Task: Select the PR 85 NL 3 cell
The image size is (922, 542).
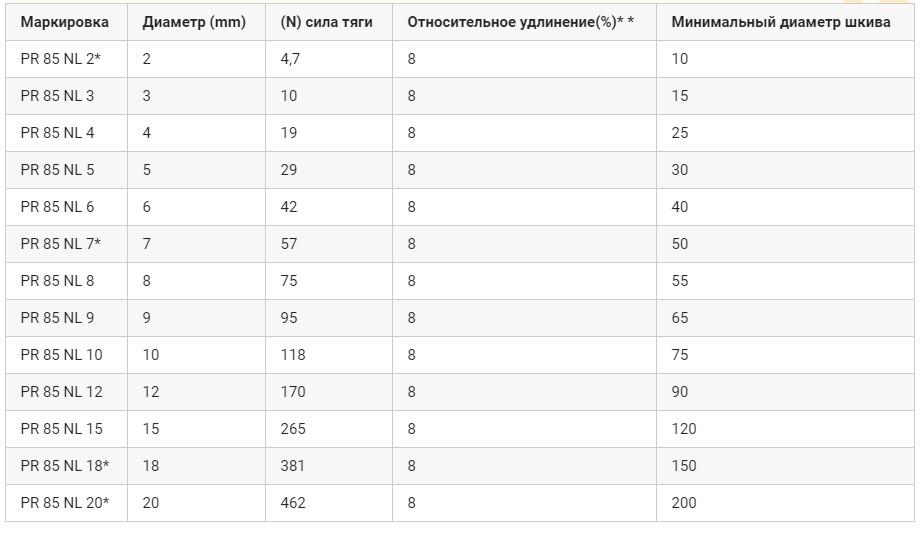Action: pos(66,96)
